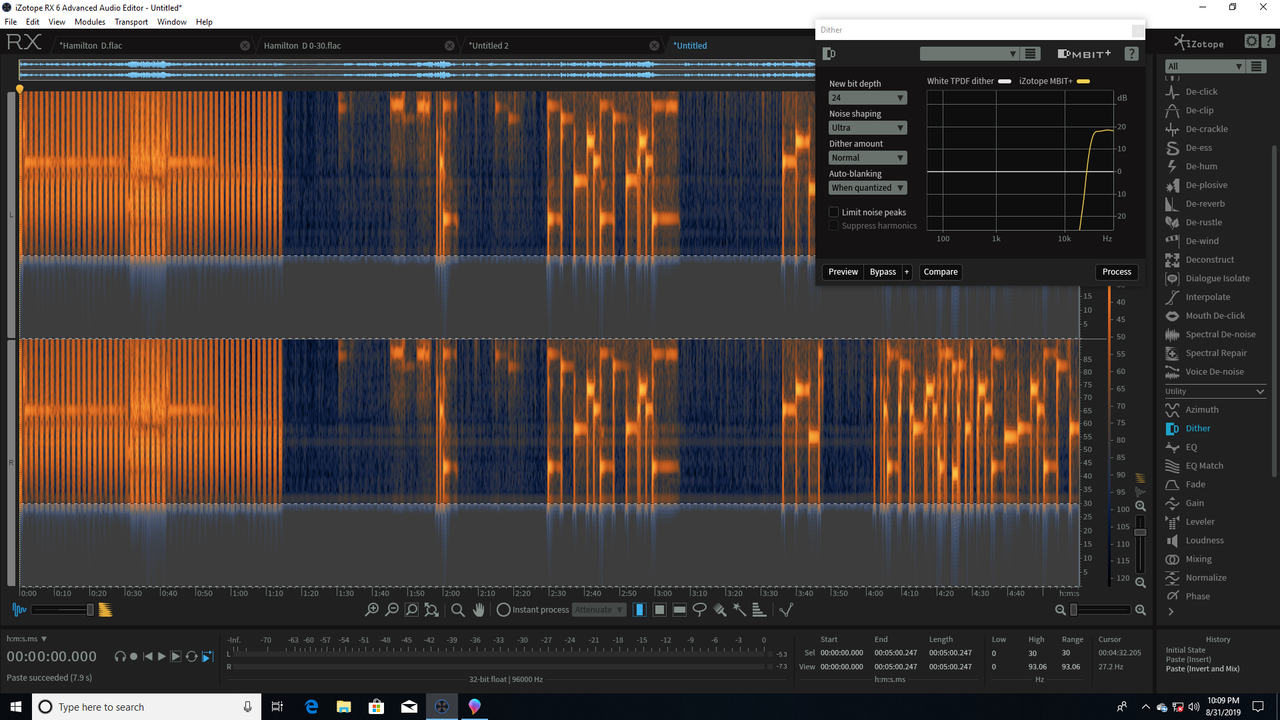Screen dimensions: 1280x720
Task: Toggle the Frequency selection tool
Action: tap(679, 609)
